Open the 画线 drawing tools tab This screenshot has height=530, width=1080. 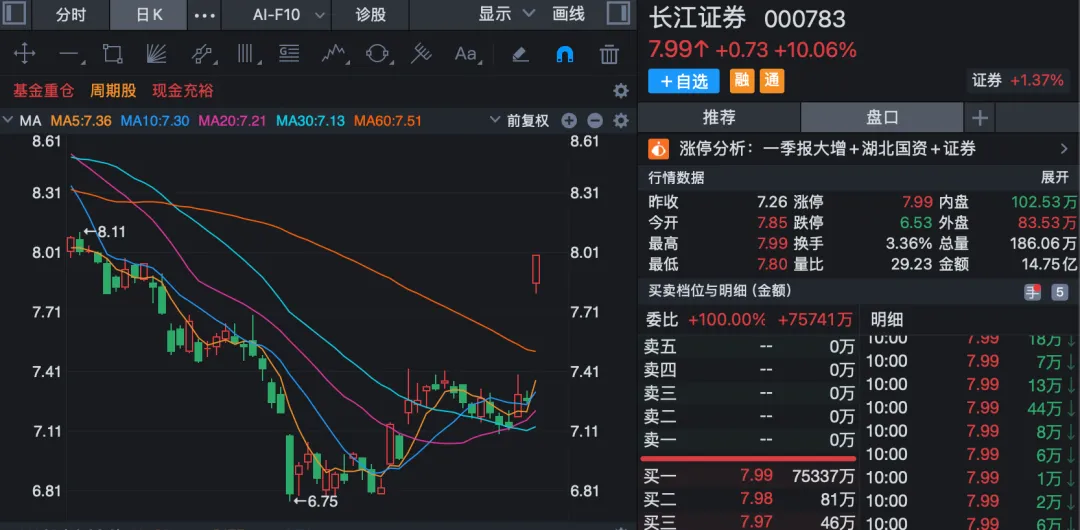pyautogui.click(x=568, y=14)
